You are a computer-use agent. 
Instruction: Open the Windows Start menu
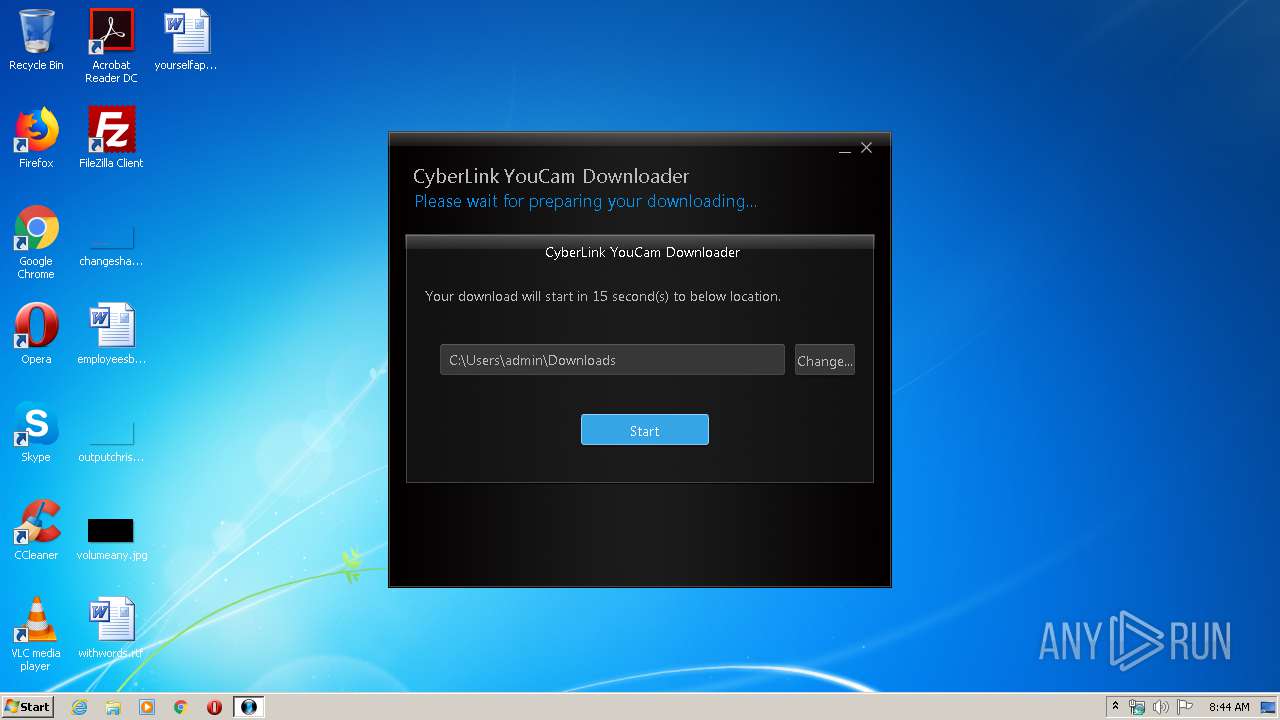click(x=27, y=706)
